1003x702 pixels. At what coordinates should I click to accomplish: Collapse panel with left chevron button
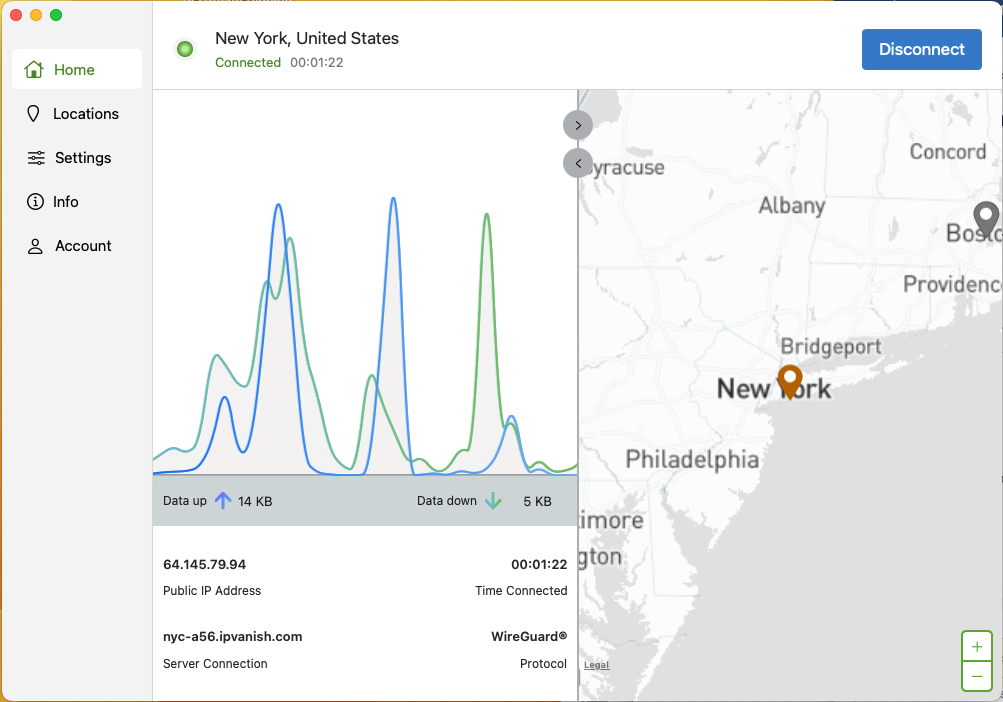[578, 163]
